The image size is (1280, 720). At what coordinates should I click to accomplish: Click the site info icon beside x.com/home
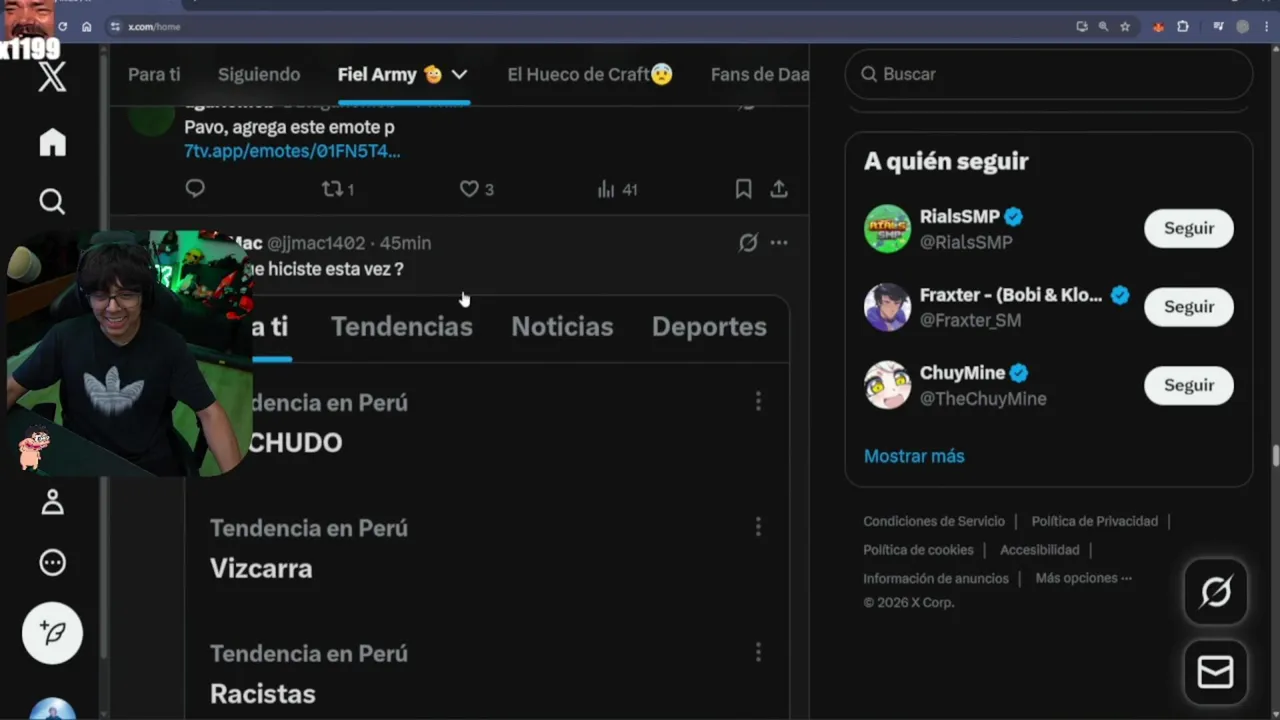tap(115, 27)
